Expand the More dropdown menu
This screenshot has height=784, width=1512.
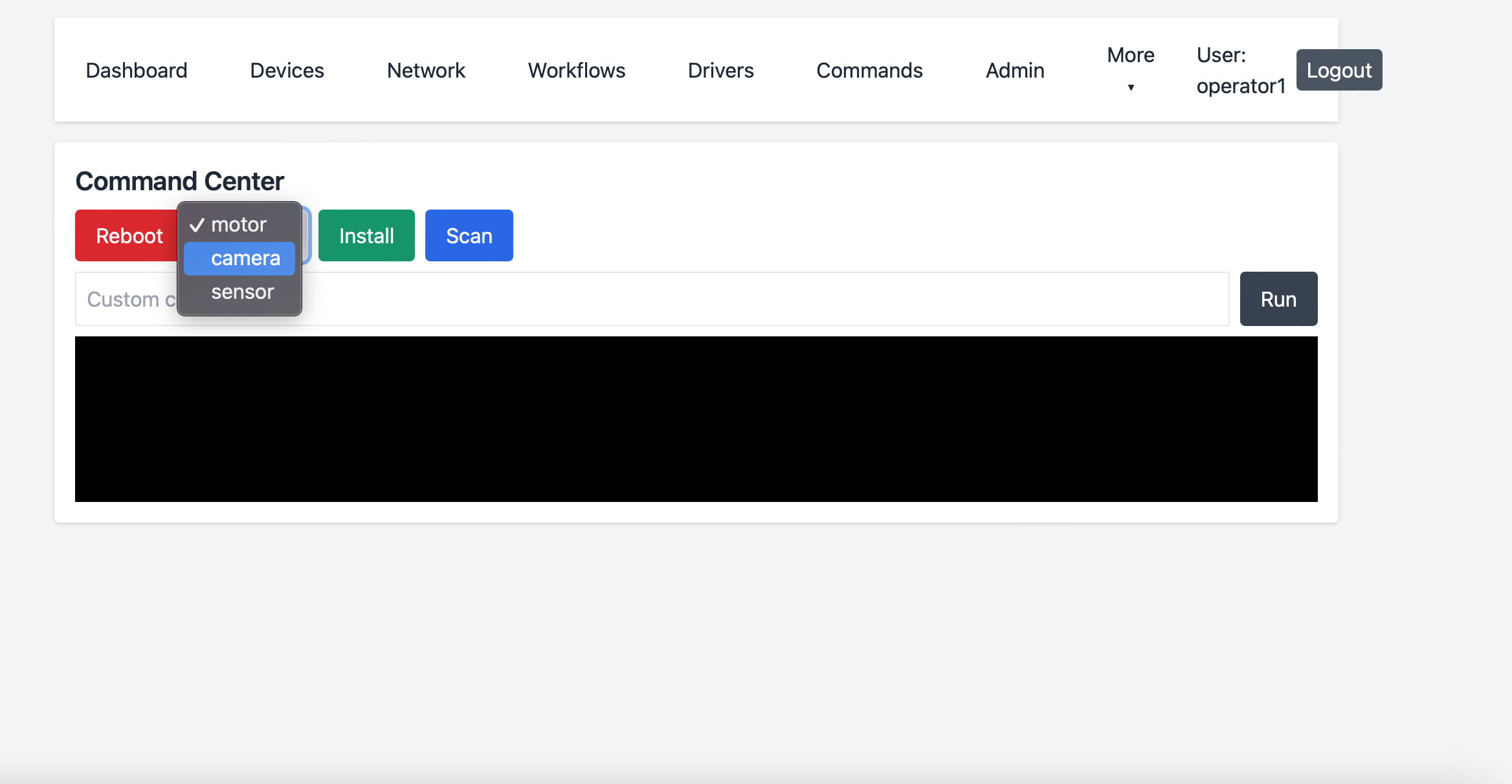(1131, 70)
